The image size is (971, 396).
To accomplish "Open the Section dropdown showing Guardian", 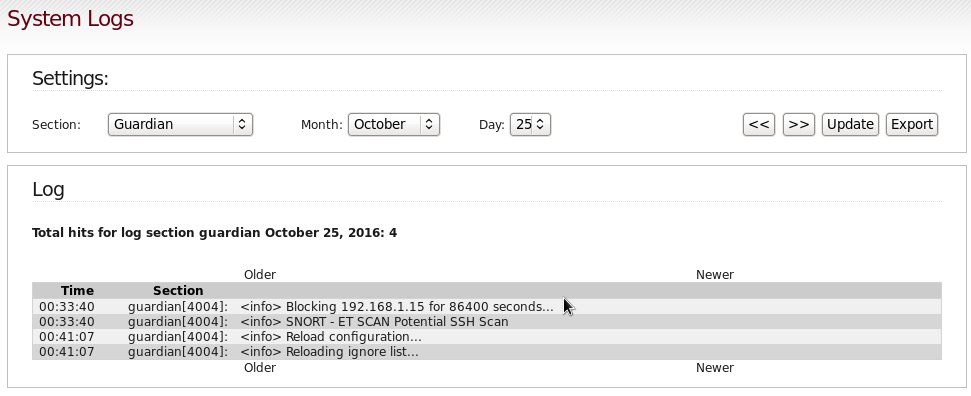I will [180, 125].
